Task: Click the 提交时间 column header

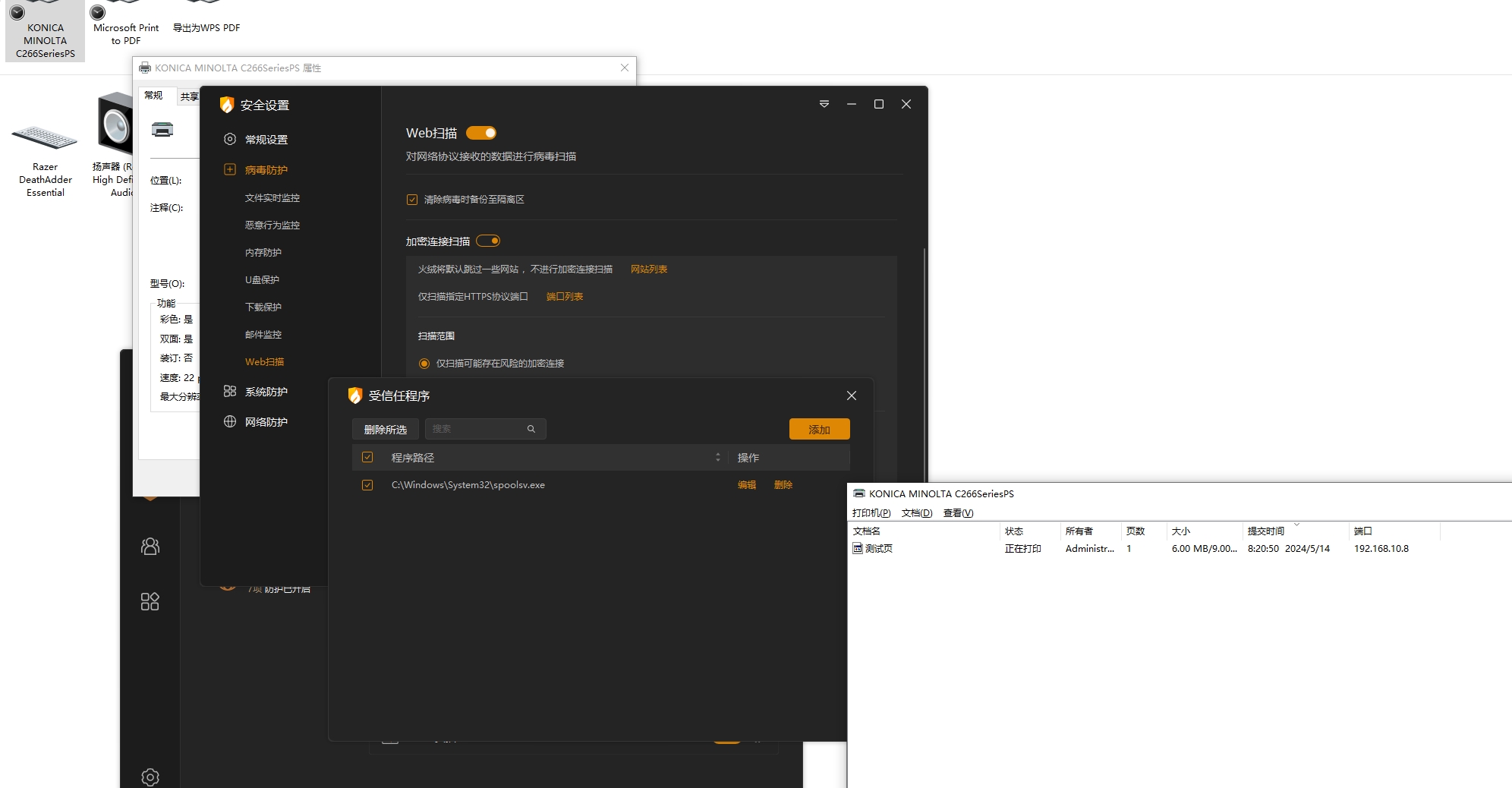Action: coord(1296,531)
